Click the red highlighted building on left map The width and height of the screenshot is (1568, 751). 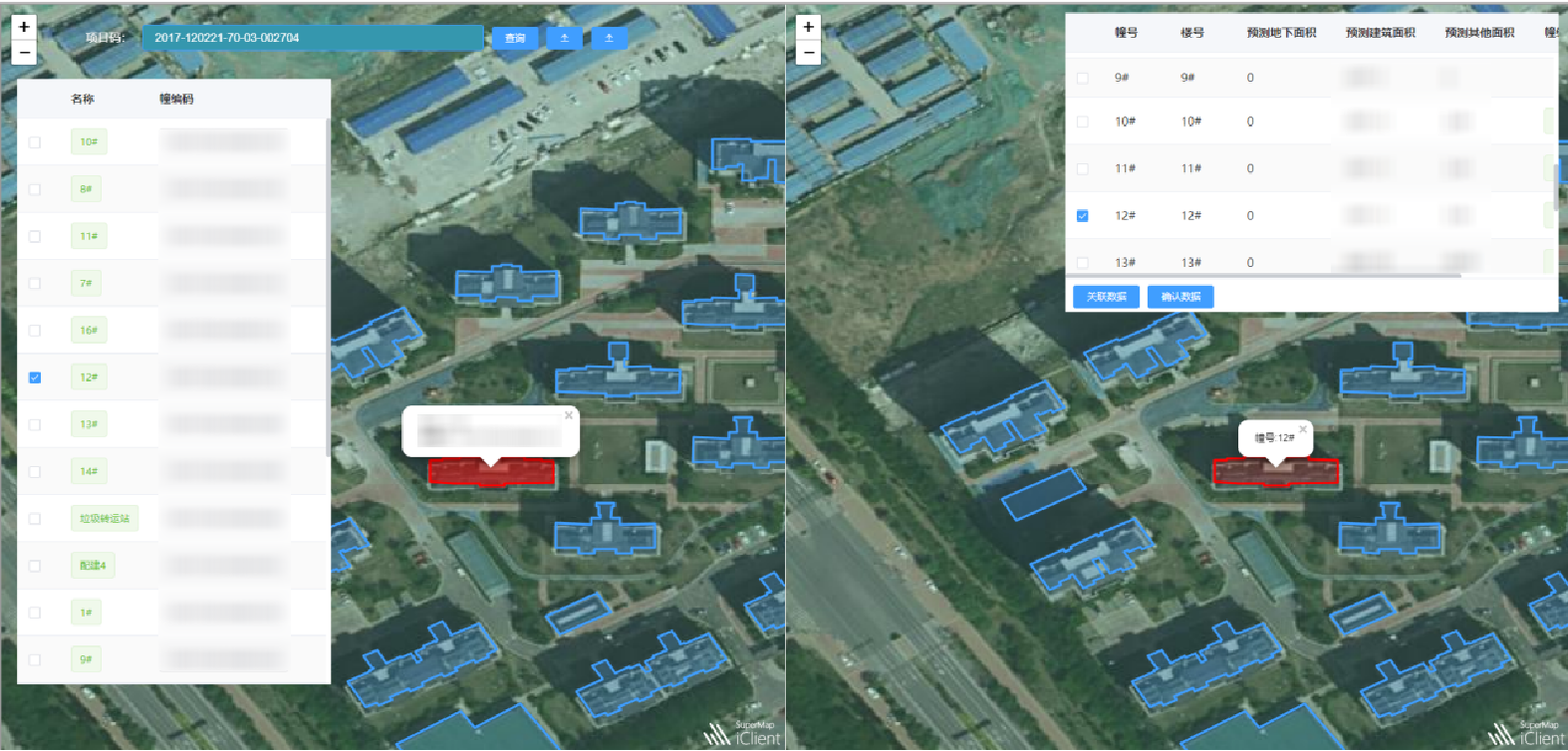[492, 472]
